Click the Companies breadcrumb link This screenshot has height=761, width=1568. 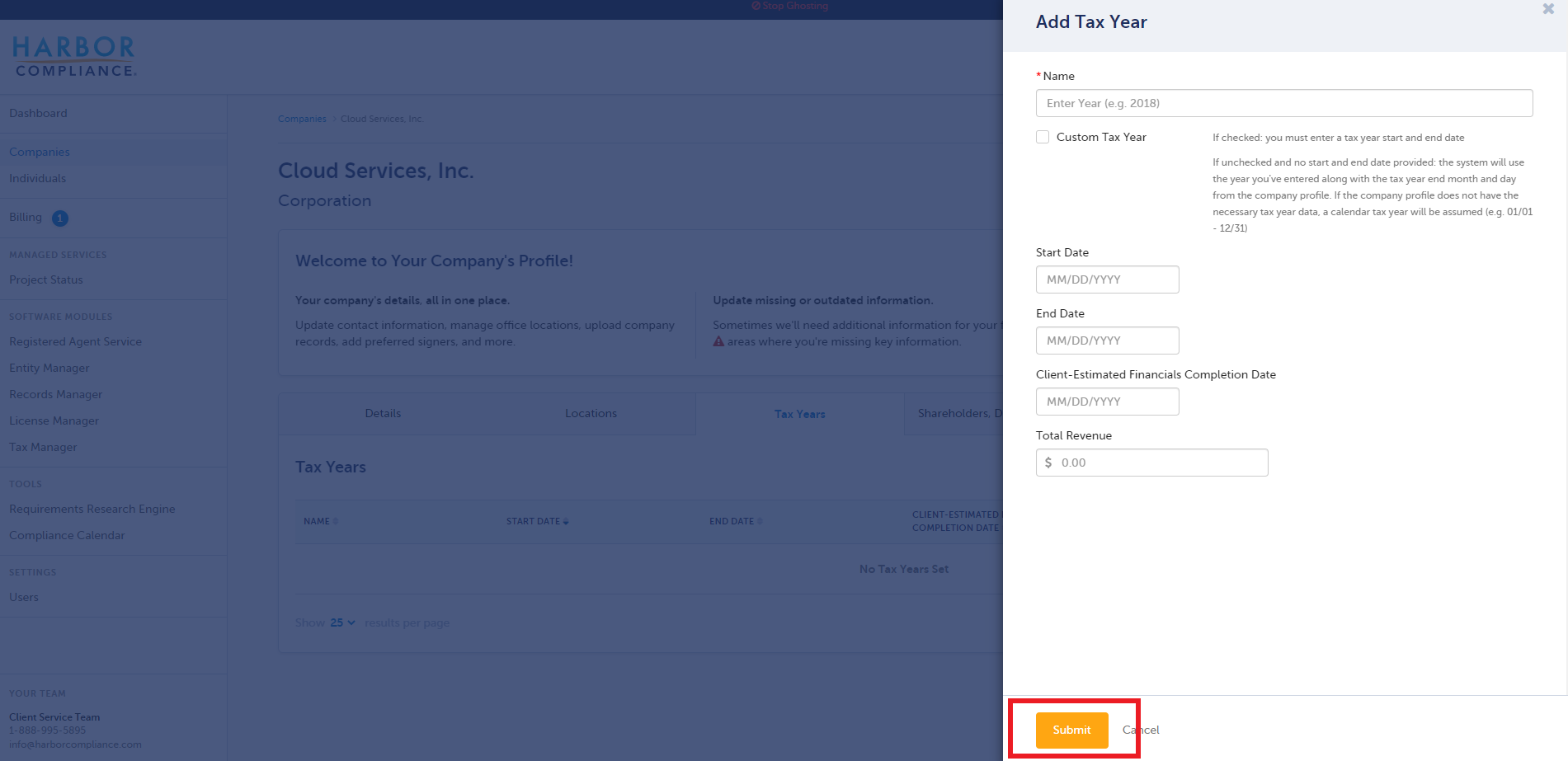coord(302,119)
